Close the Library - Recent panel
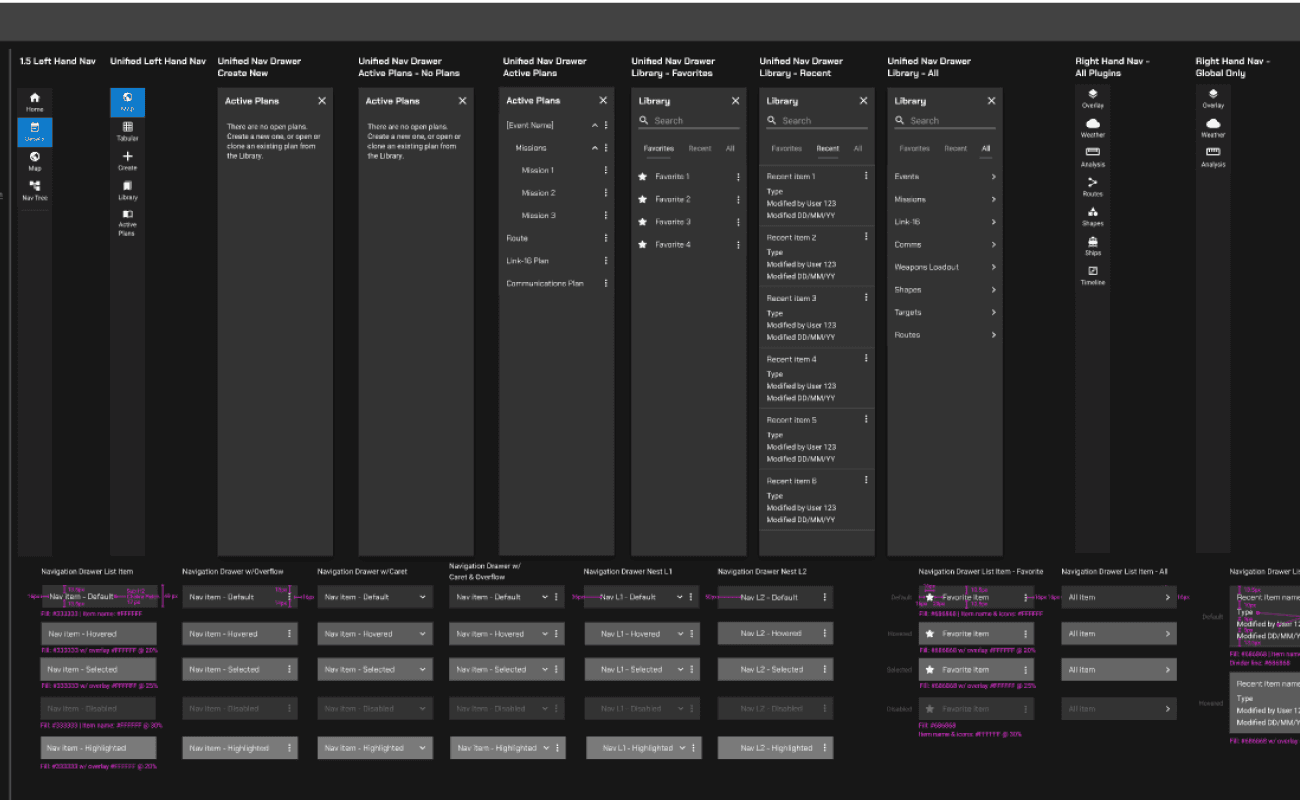The image size is (1300, 800). [x=864, y=101]
